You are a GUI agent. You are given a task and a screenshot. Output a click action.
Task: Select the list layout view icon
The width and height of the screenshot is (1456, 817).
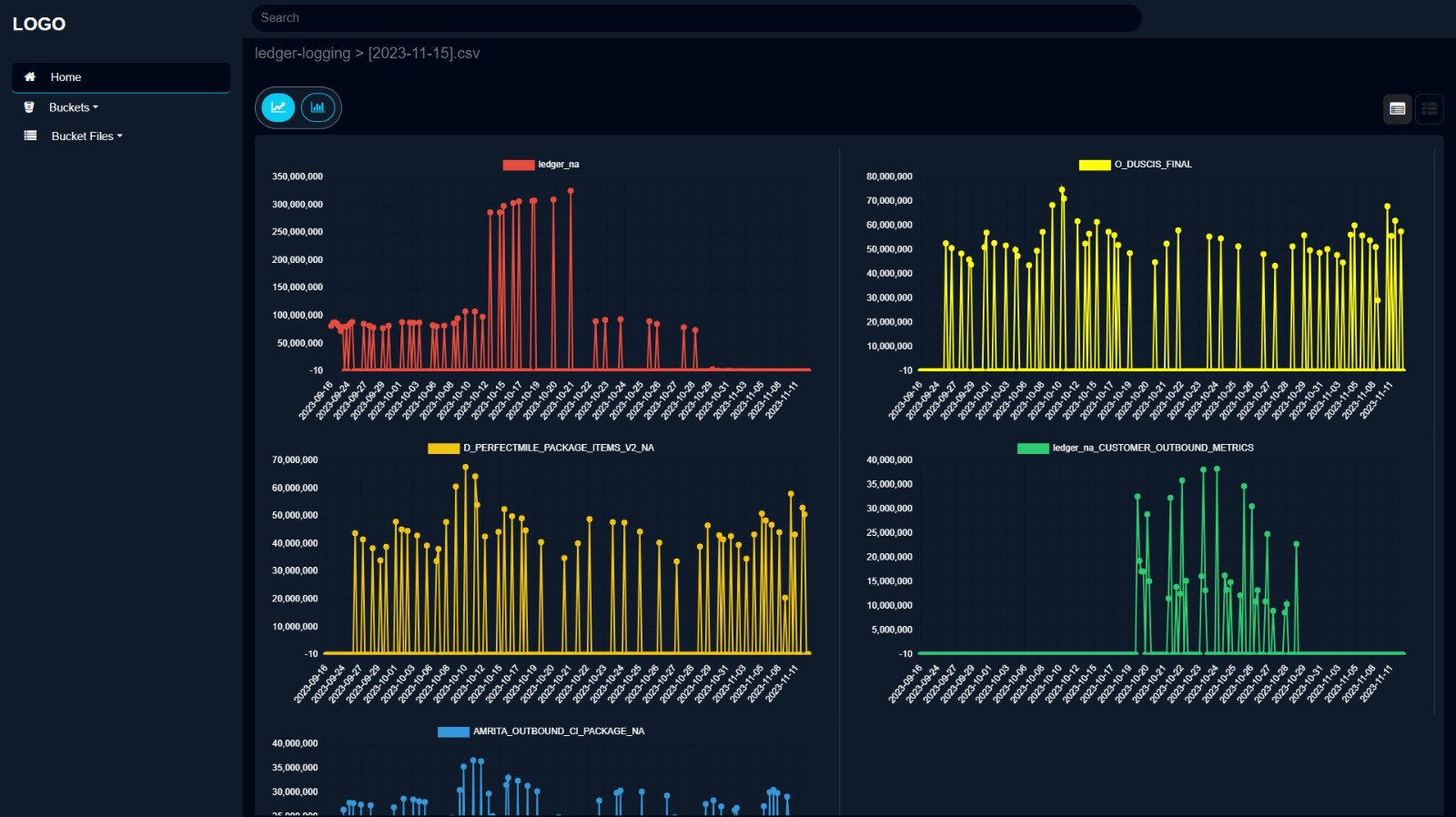(1430, 109)
